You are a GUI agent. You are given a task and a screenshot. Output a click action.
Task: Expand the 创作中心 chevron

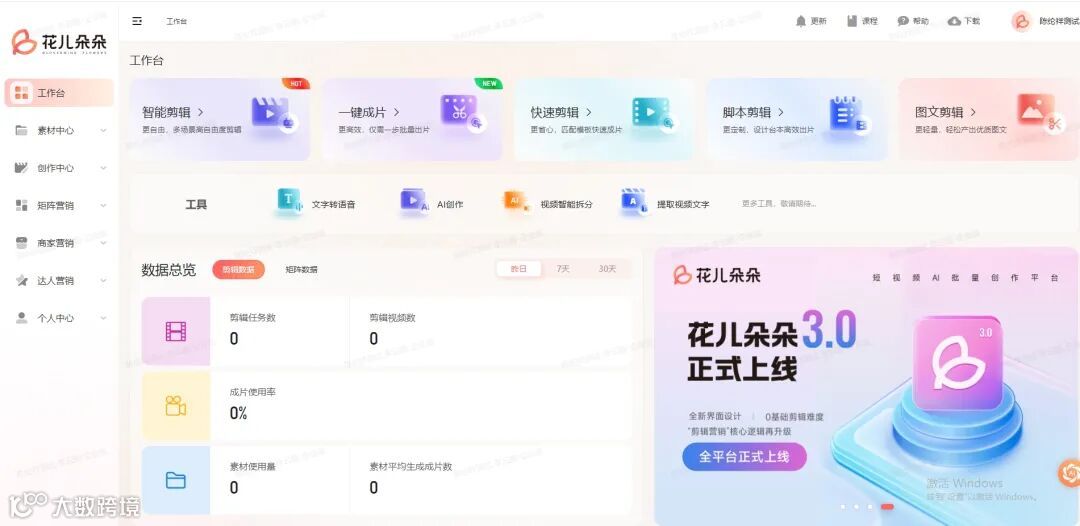point(103,167)
